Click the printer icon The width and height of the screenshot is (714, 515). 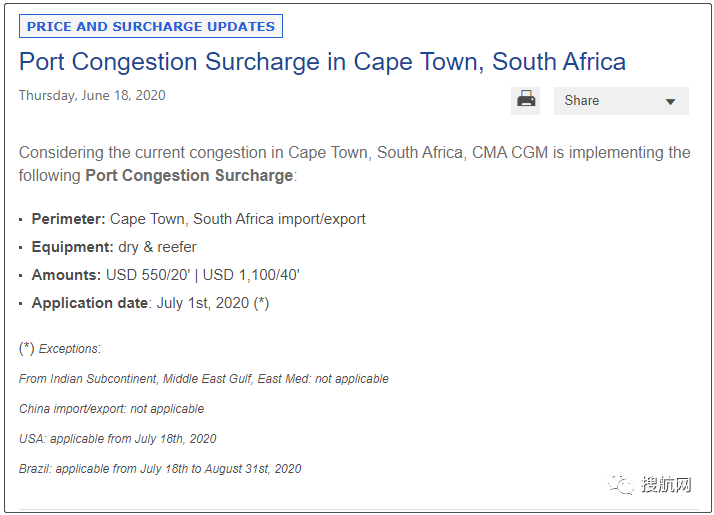526,100
